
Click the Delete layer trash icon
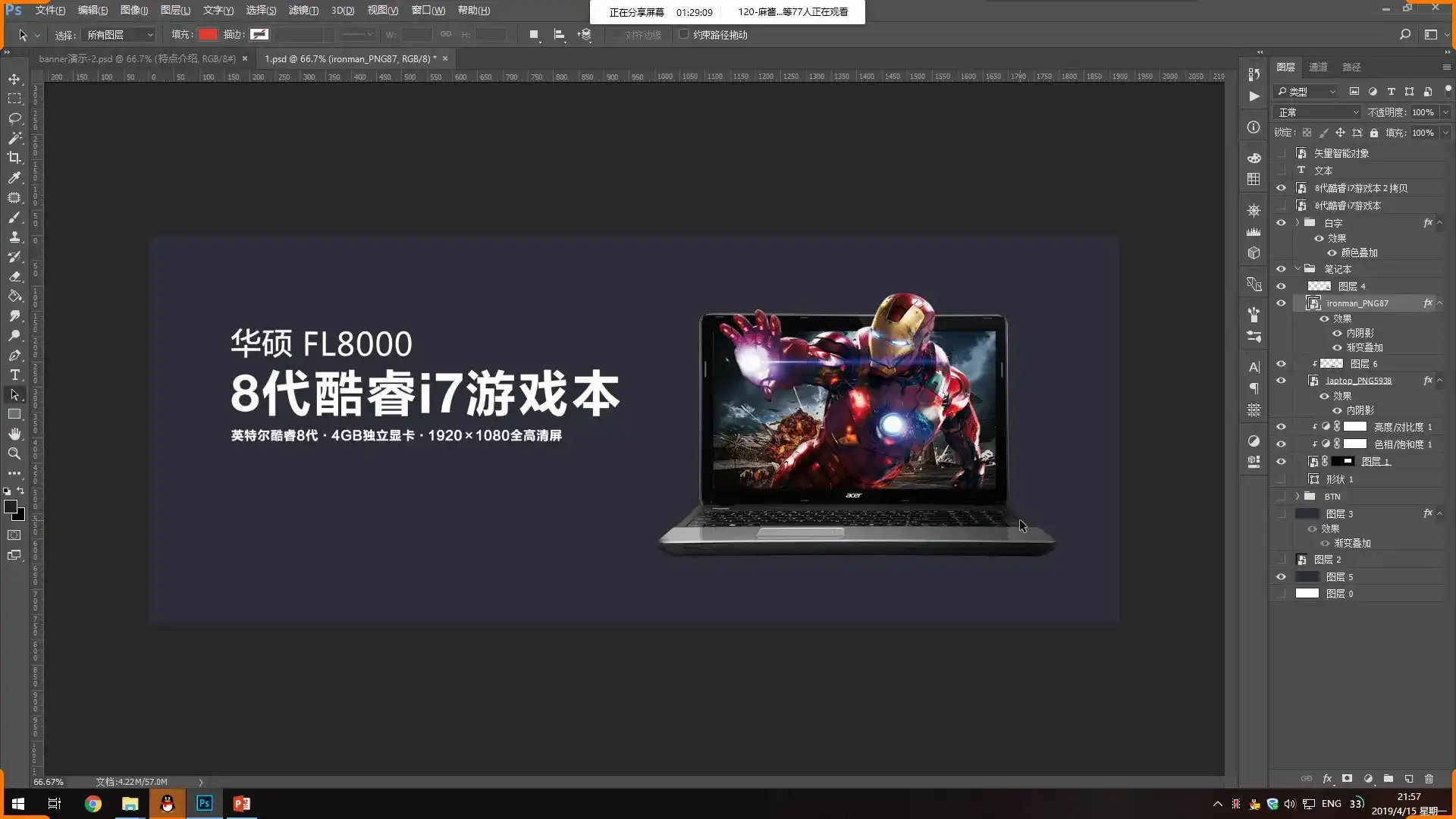(1430, 778)
